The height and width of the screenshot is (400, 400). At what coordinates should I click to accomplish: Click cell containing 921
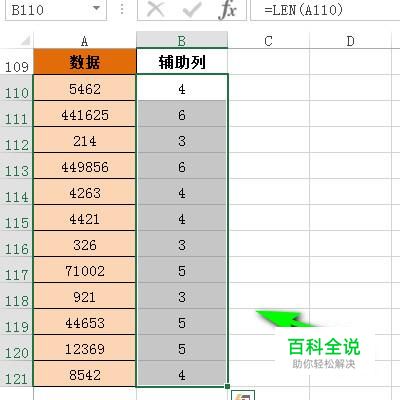85,296
